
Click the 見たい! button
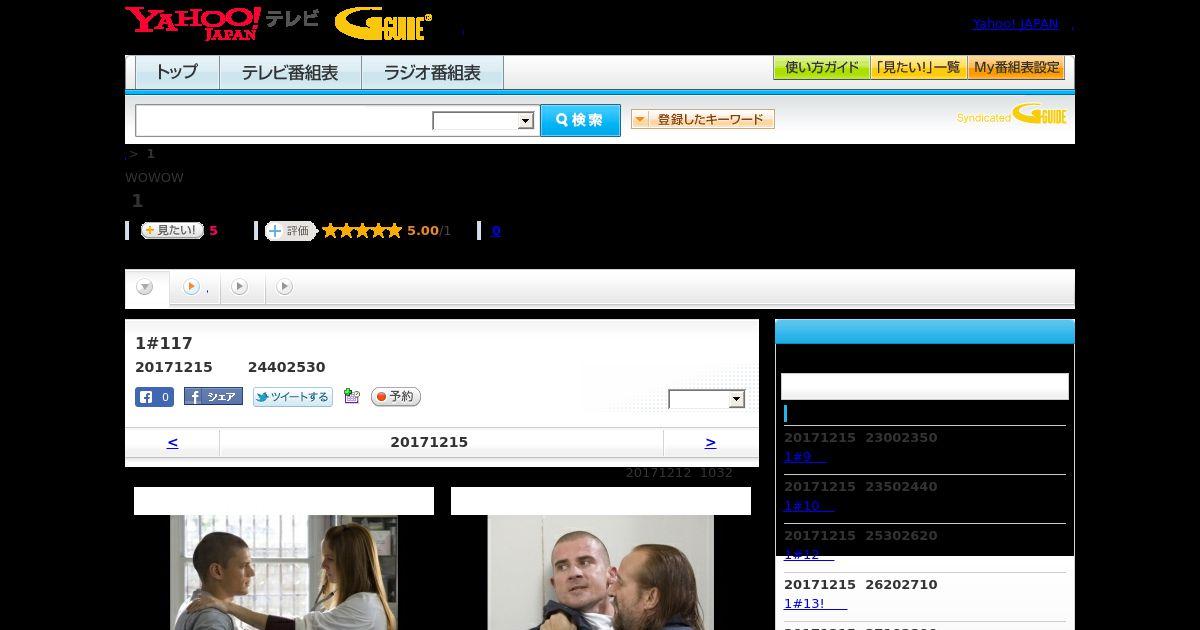click(172, 230)
